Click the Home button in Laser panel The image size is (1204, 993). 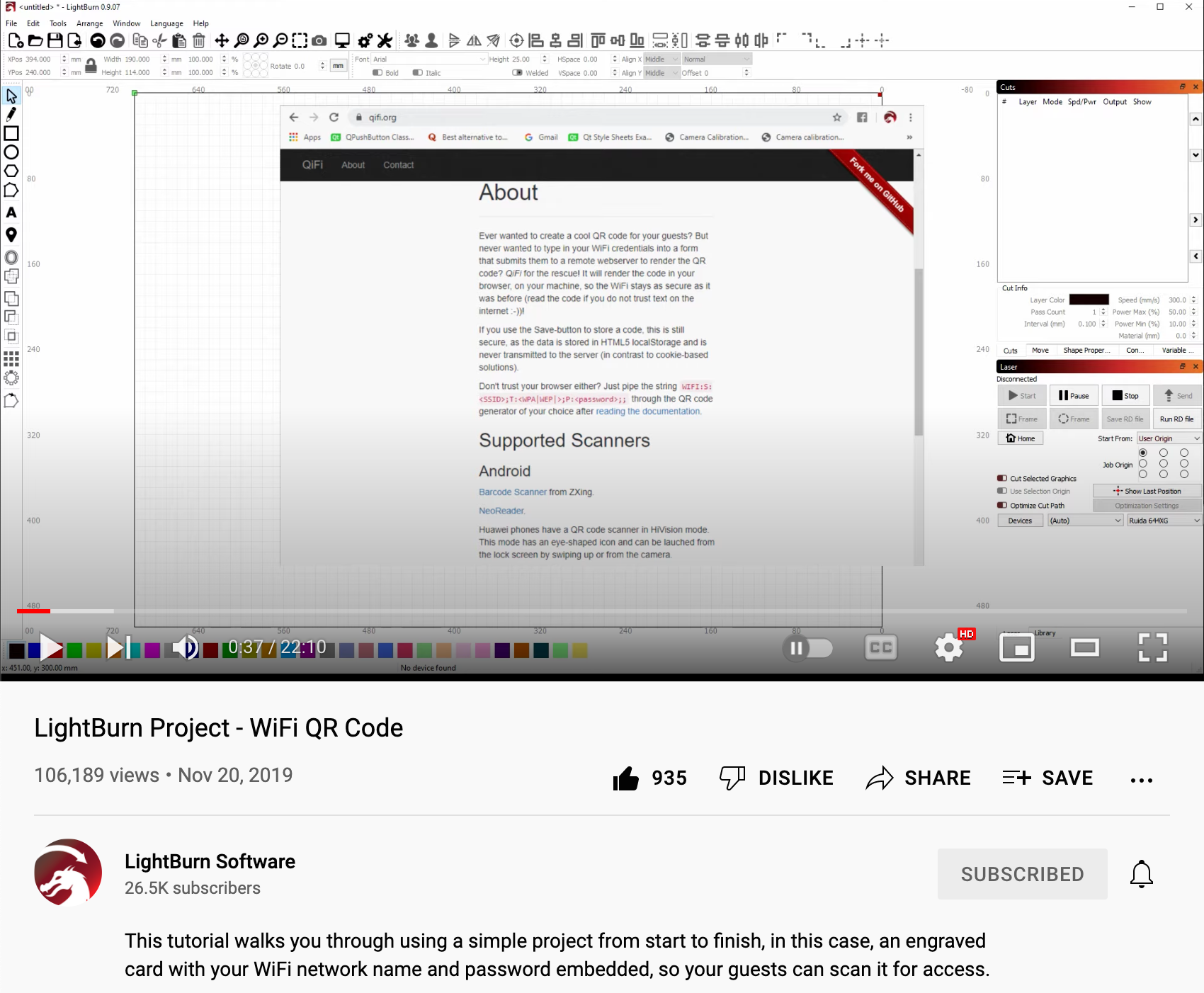[1021, 438]
